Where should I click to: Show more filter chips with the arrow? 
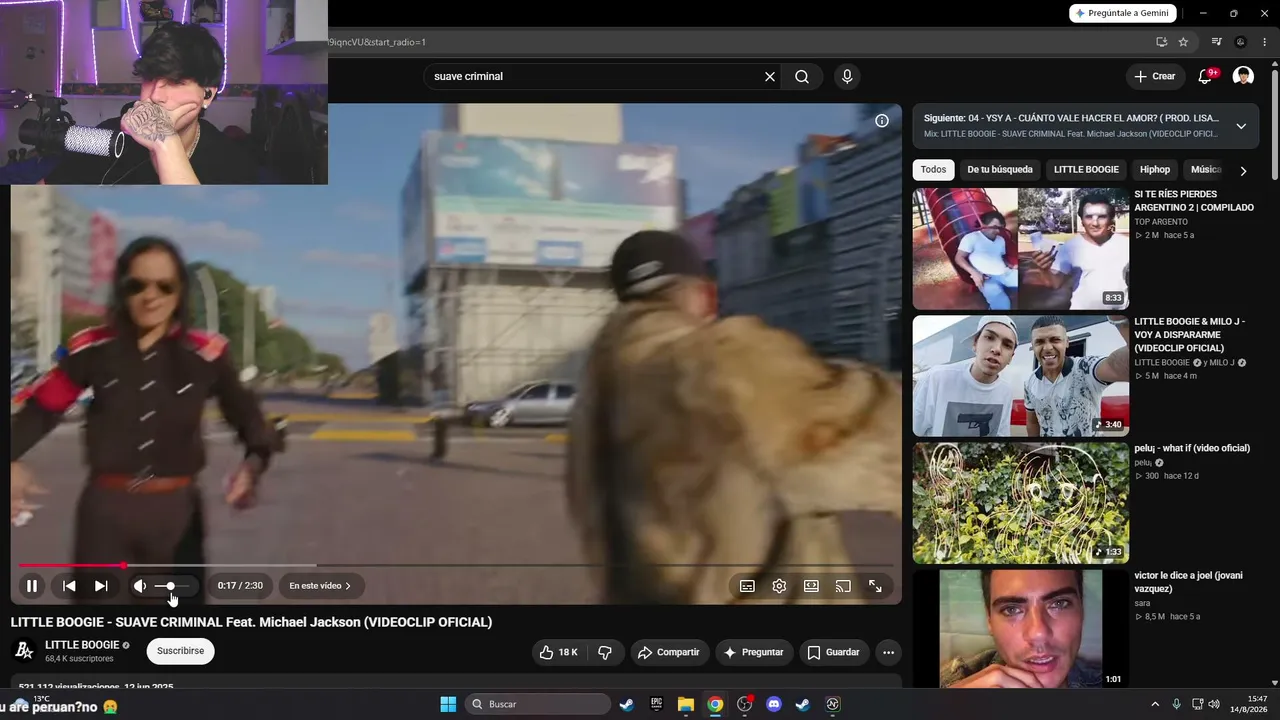(x=1243, y=171)
